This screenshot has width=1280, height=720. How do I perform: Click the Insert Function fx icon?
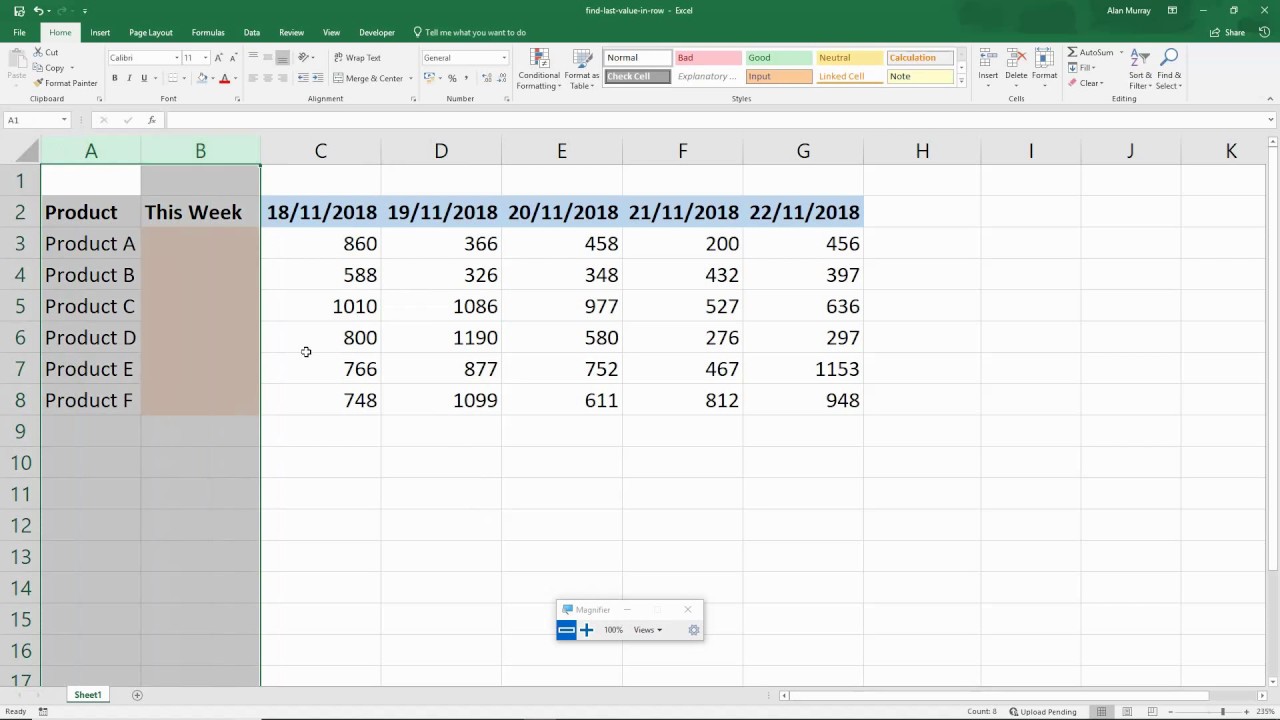pos(152,120)
